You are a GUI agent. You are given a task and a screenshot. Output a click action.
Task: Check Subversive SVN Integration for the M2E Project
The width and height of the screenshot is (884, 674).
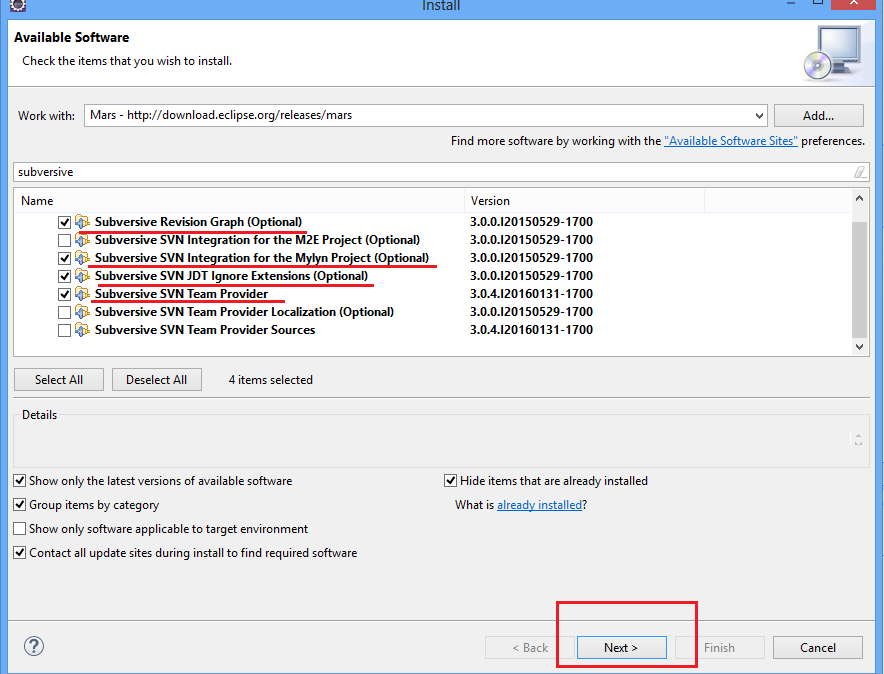click(x=64, y=241)
